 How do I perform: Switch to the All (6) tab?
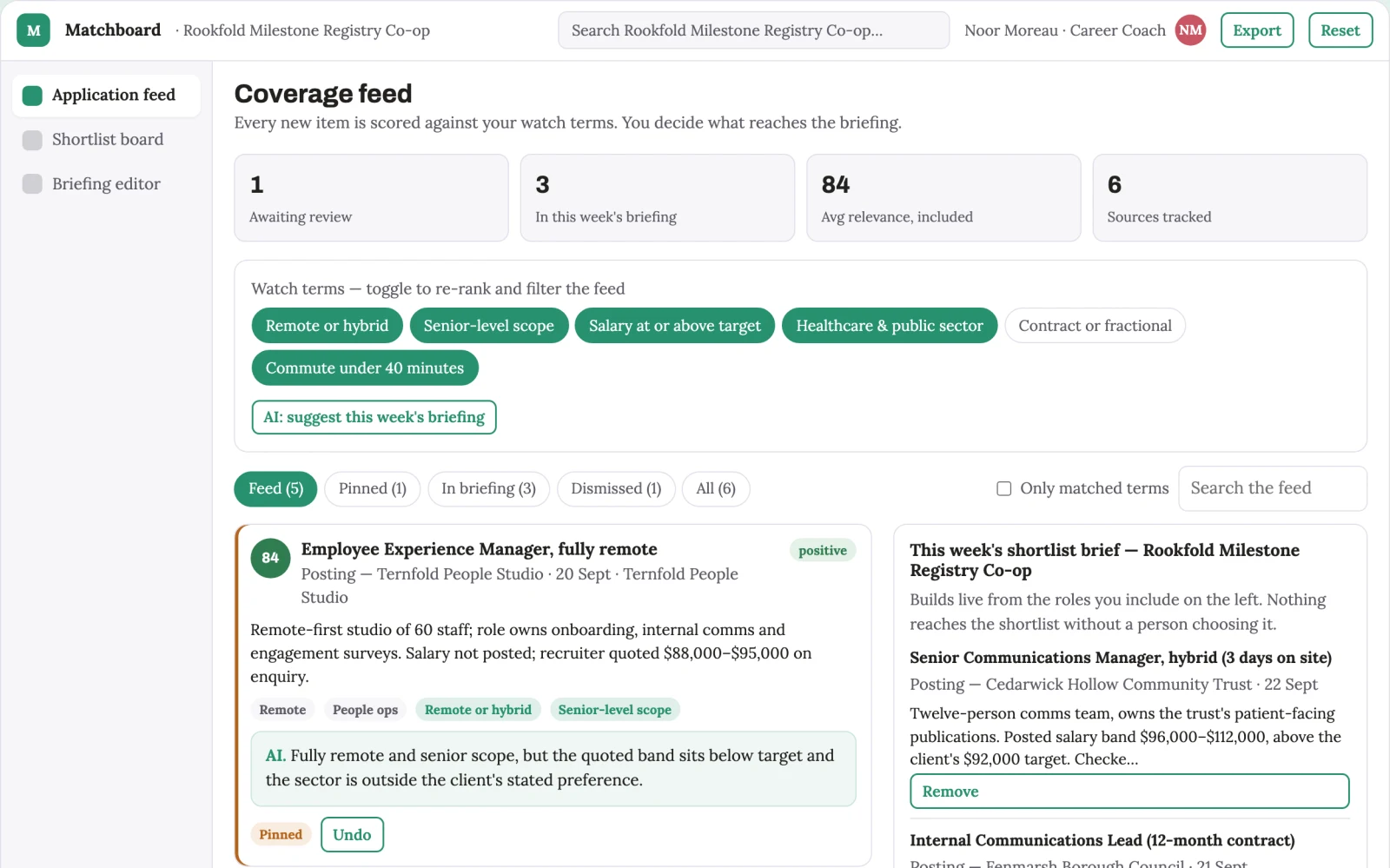point(716,488)
